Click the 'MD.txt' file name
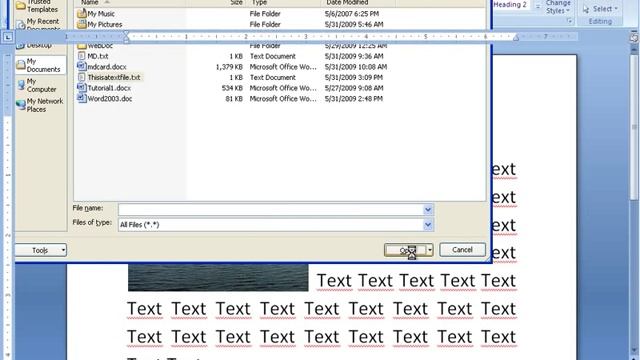Screen dimensions: 640x360 (98, 56)
